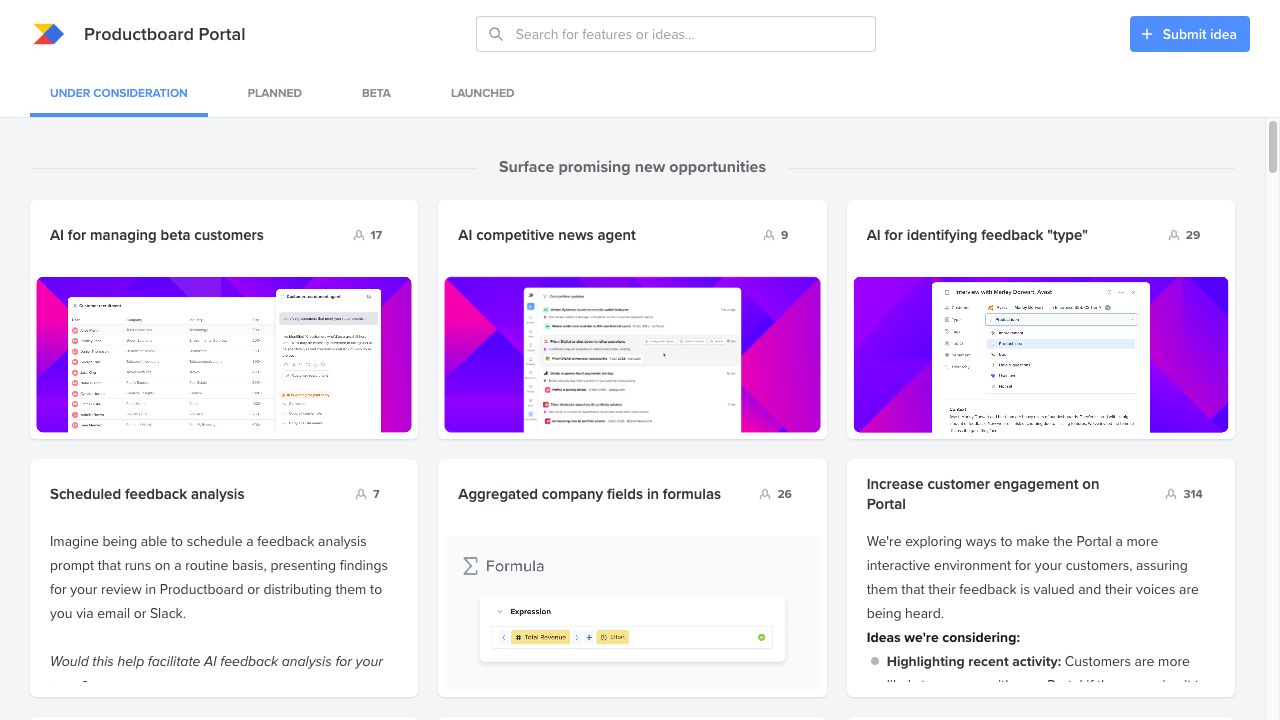Open the AI for managing beta customers card title

click(157, 235)
